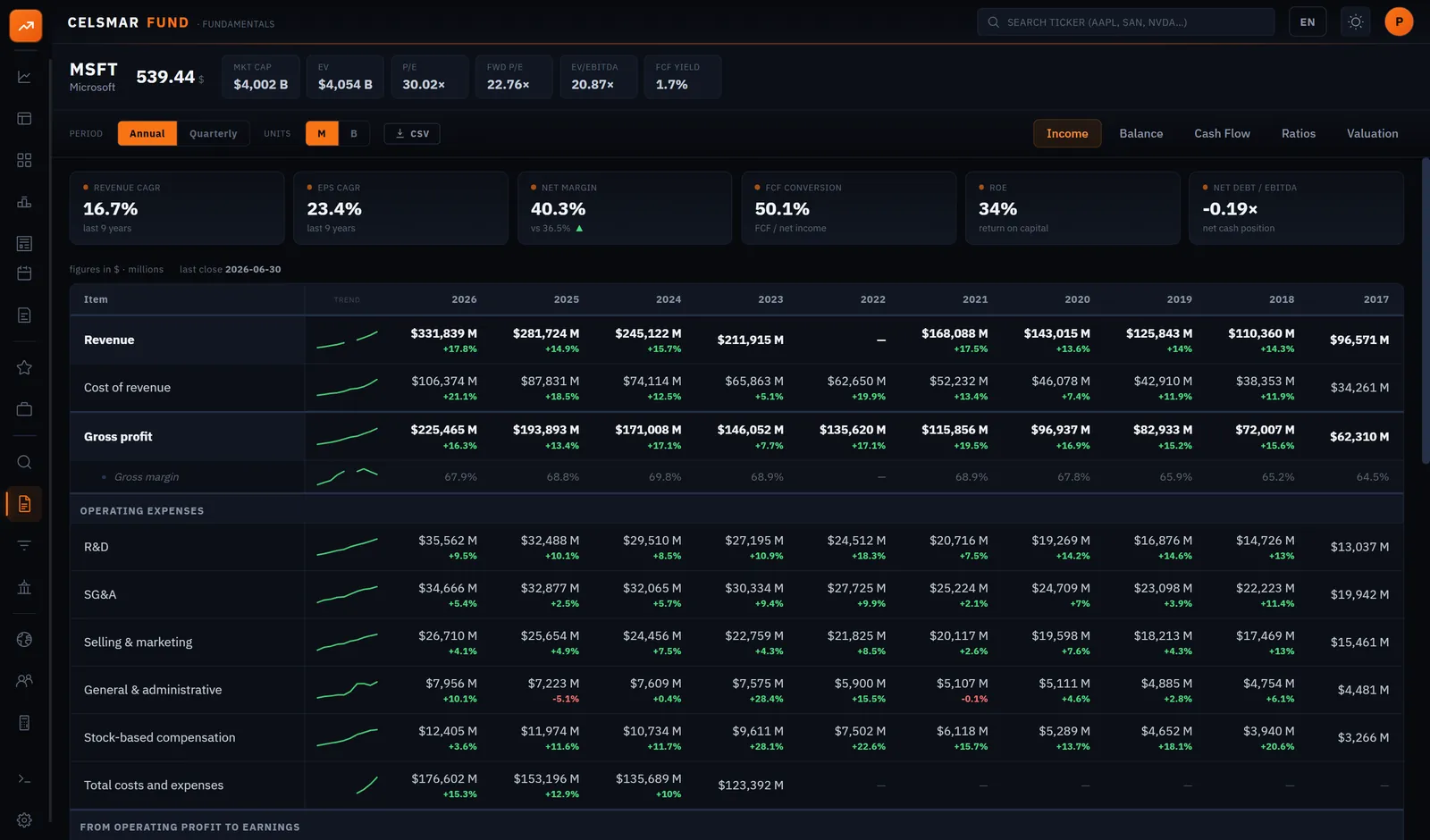Open the calendar sidebar icon

coord(24,273)
